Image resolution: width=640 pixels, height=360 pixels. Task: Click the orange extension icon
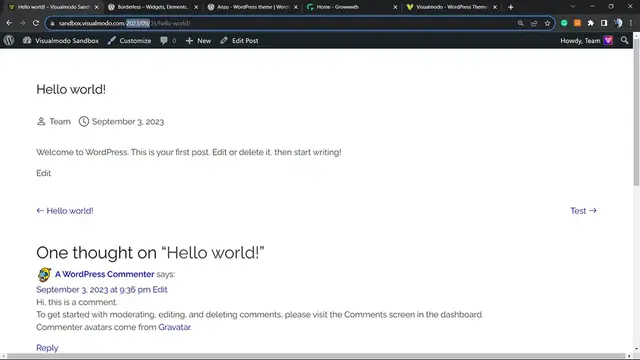tap(577, 23)
